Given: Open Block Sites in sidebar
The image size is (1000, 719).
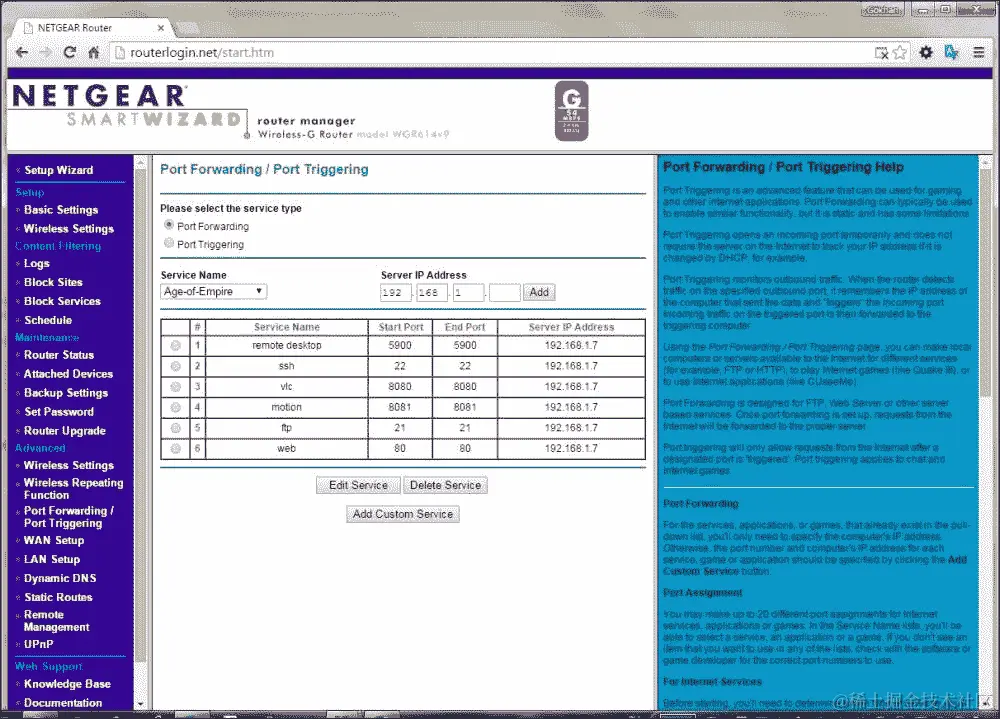Looking at the screenshot, I should point(54,282).
